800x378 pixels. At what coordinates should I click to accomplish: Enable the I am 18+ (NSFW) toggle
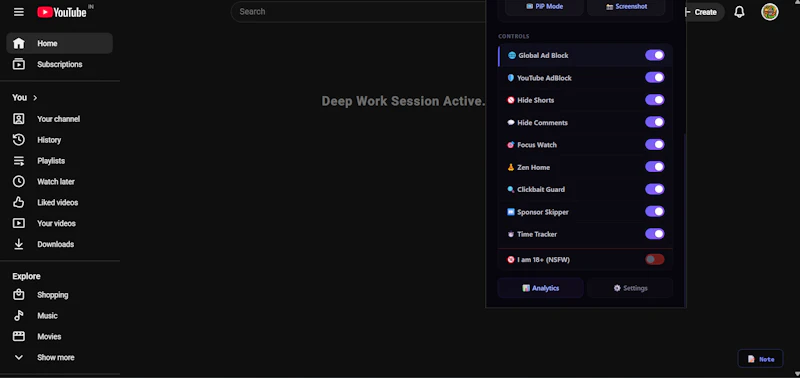[x=655, y=260]
